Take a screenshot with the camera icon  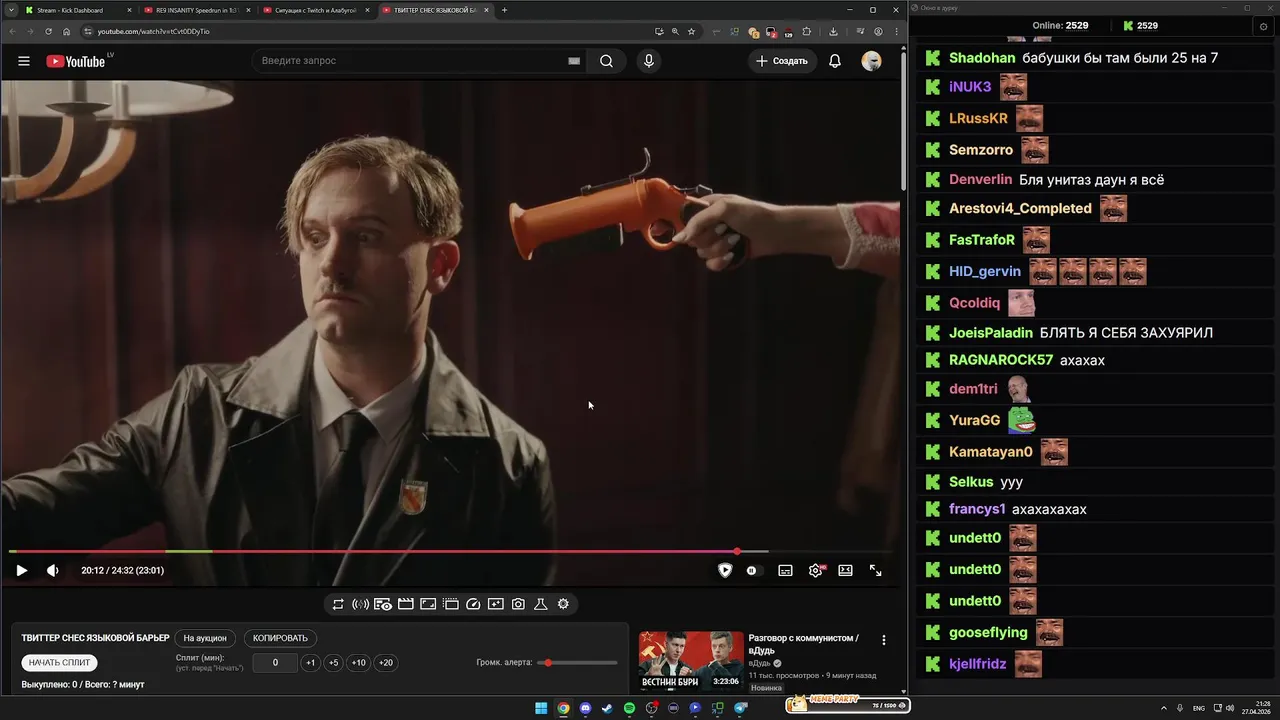(x=518, y=604)
